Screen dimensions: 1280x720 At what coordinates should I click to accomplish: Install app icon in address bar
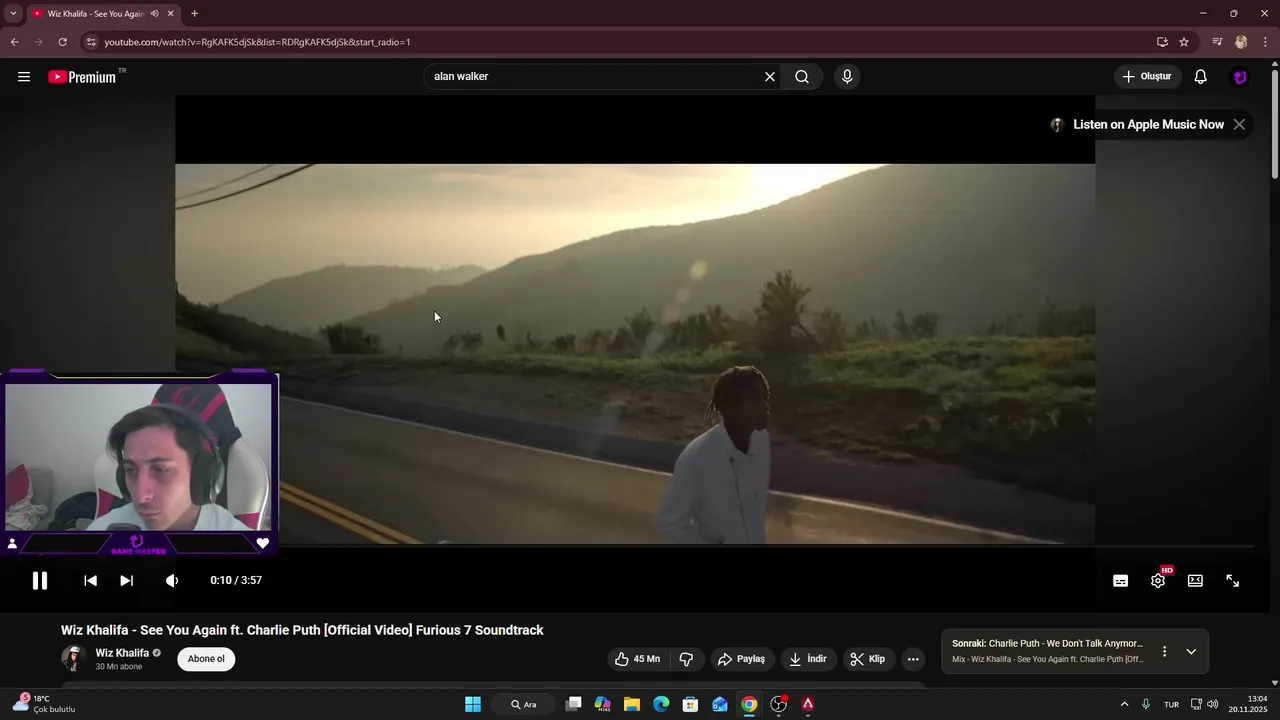(x=1162, y=42)
